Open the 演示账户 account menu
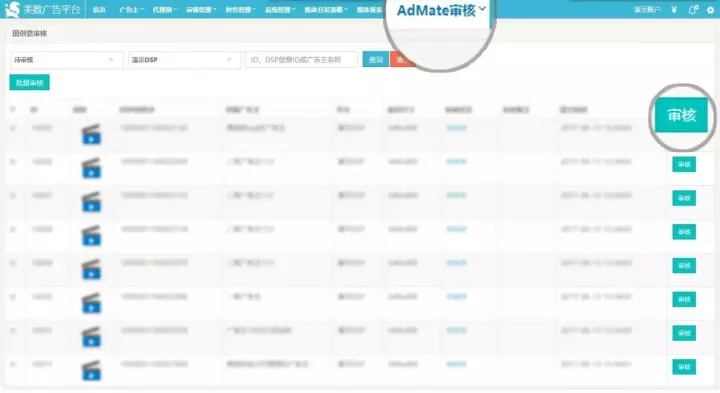 (647, 10)
